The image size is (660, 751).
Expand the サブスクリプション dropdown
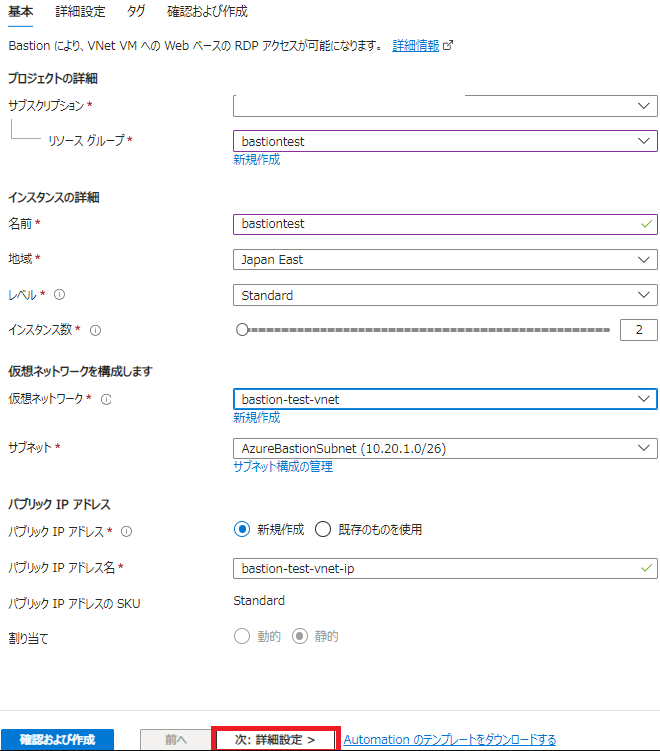(445, 106)
